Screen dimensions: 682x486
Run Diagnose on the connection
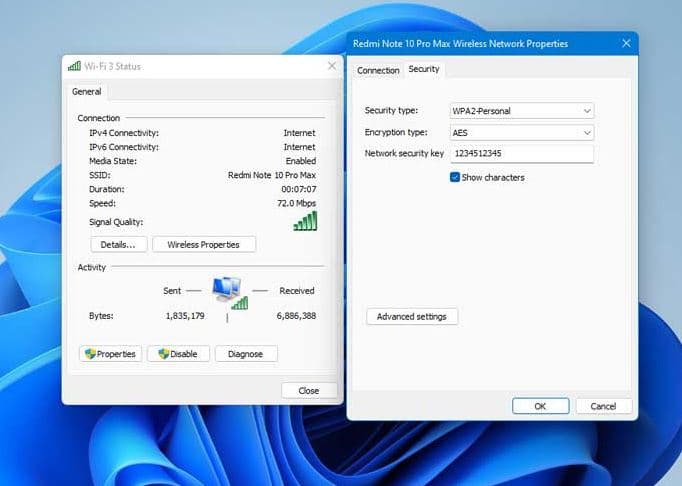(x=246, y=354)
